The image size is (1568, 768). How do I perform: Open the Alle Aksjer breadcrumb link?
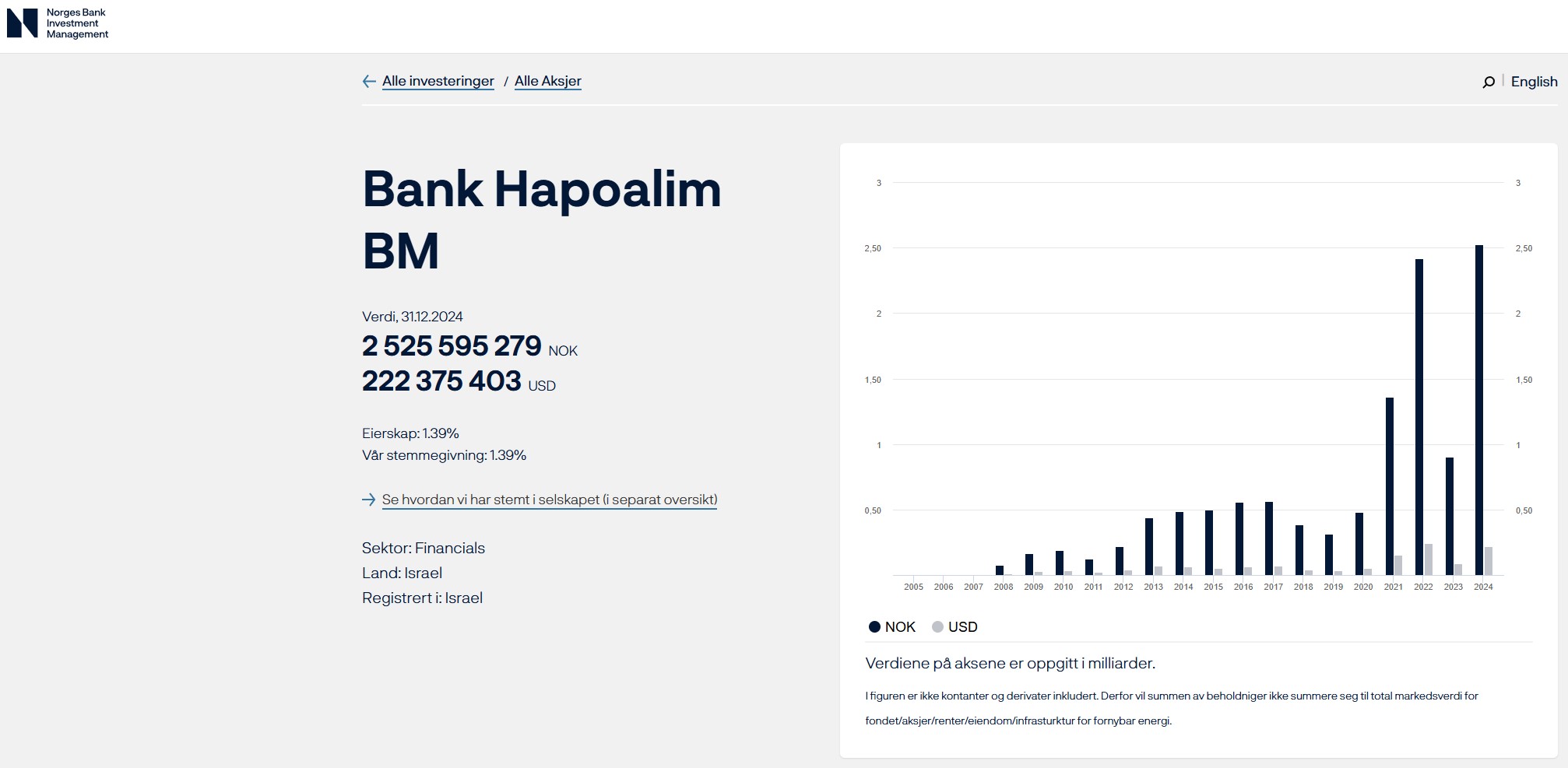point(547,81)
